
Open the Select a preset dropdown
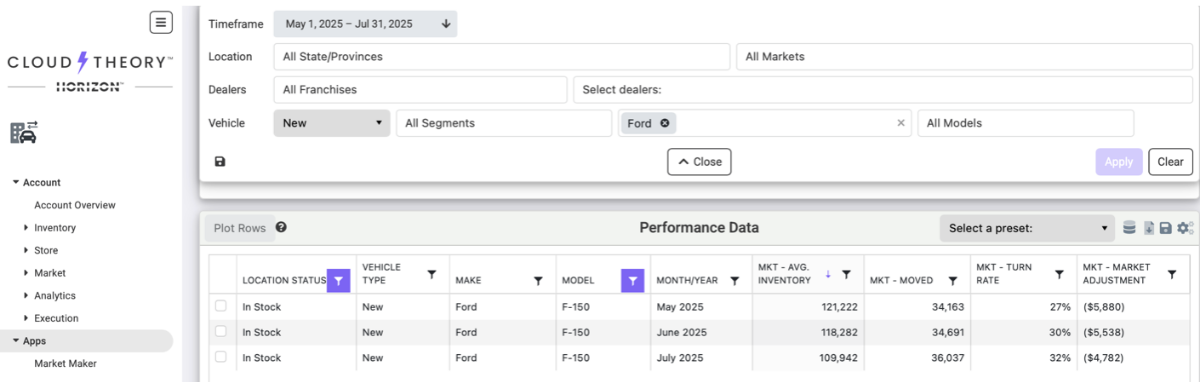pos(1028,228)
